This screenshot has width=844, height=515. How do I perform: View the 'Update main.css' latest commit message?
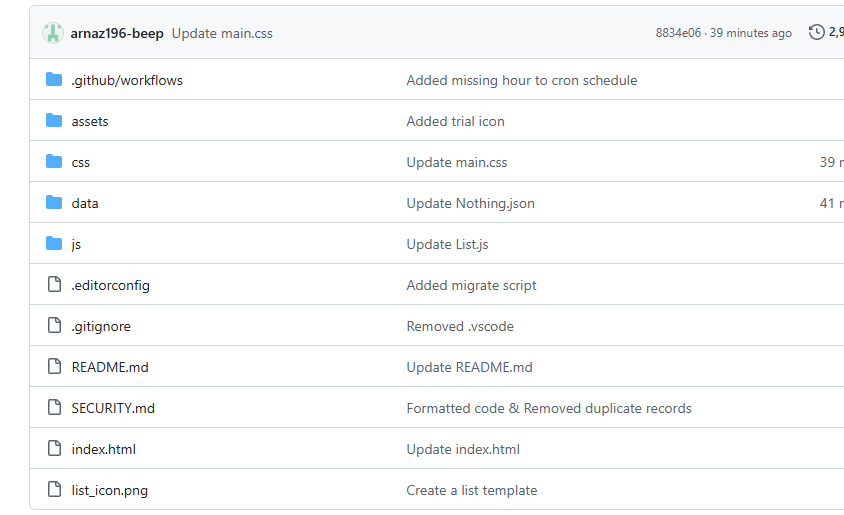(222, 33)
